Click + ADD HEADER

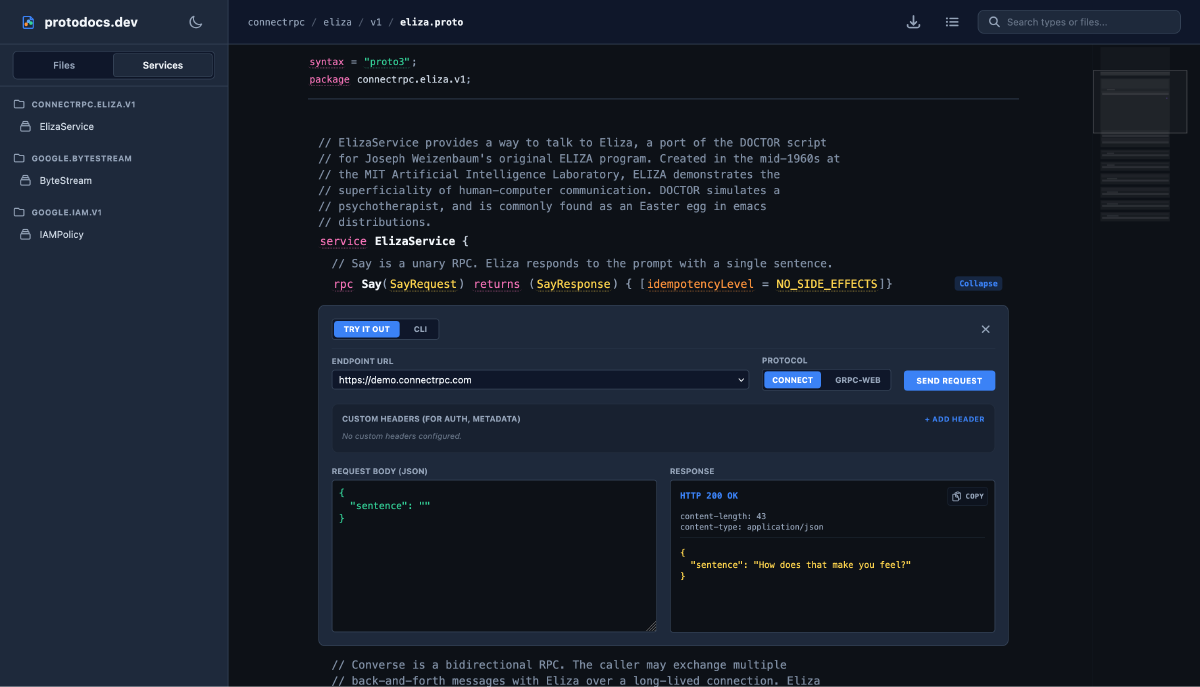click(x=955, y=419)
